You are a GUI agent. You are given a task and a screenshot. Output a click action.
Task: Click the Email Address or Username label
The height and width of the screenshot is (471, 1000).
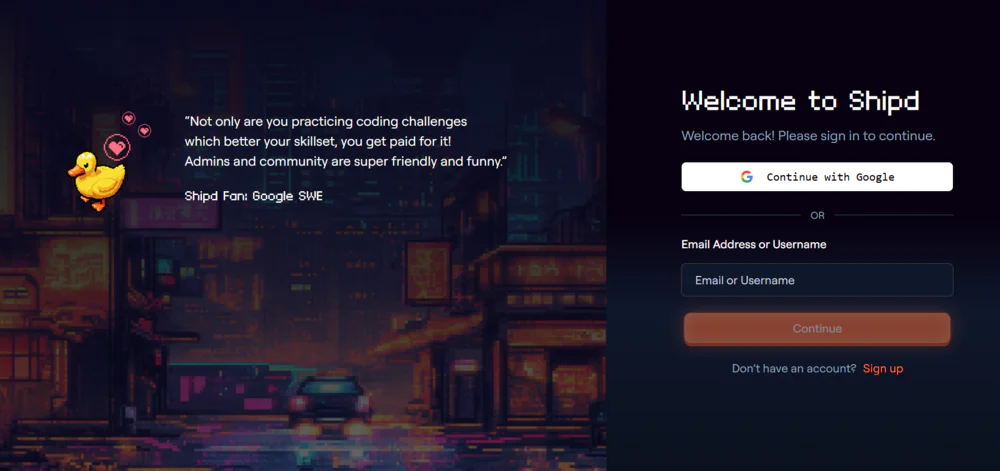(753, 245)
